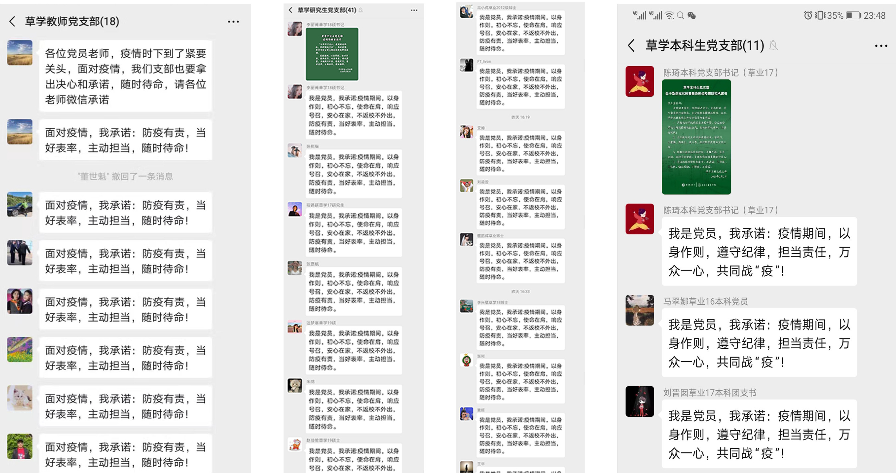Go back from 草学教师党支部(18) chat
The width and height of the screenshot is (896, 473).
[x=12, y=22]
